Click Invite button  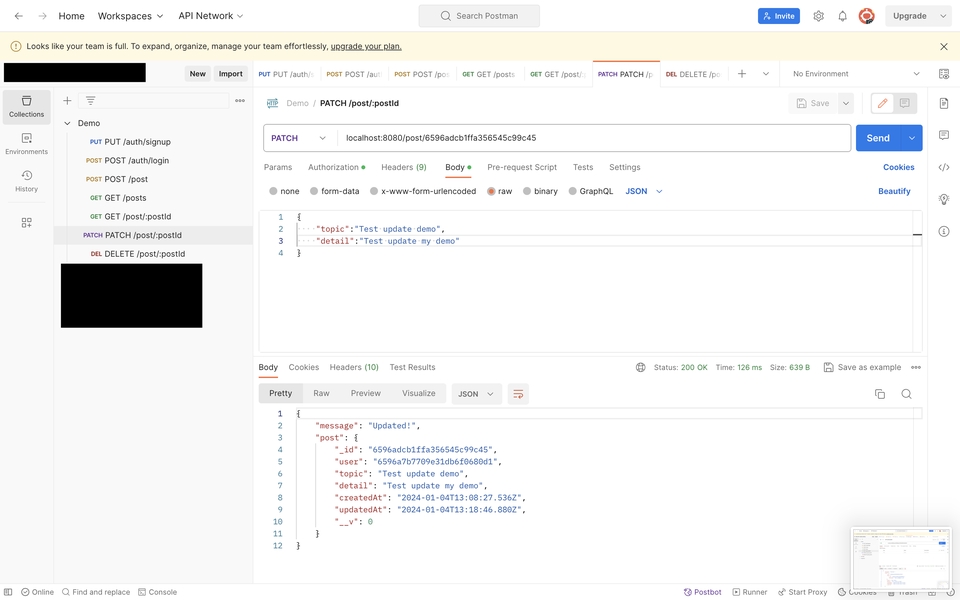click(x=778, y=16)
